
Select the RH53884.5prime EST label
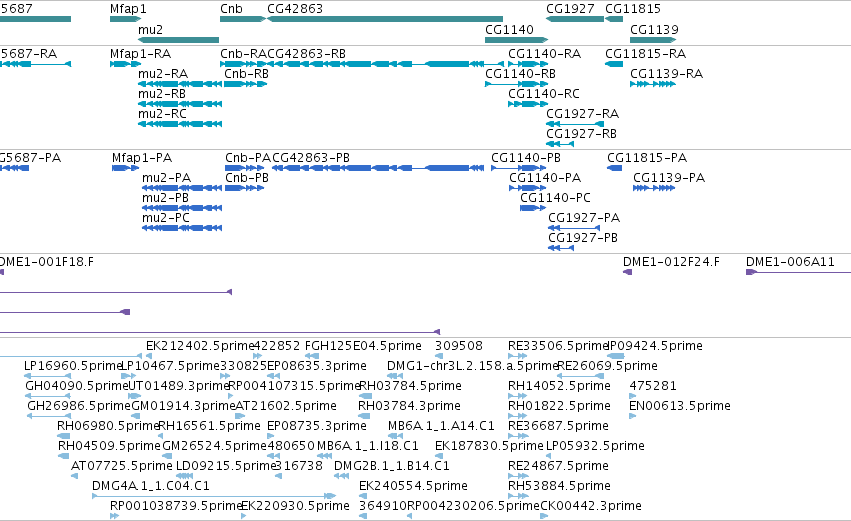pos(560,487)
